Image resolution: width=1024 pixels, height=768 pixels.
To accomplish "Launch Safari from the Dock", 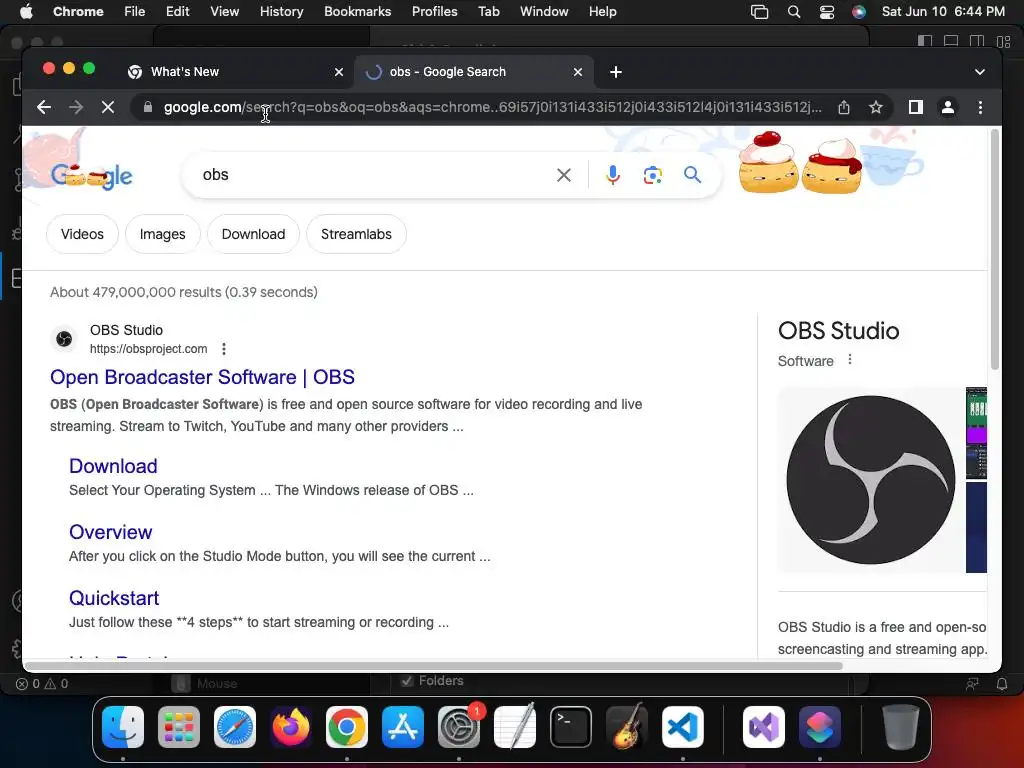I will click(235, 727).
